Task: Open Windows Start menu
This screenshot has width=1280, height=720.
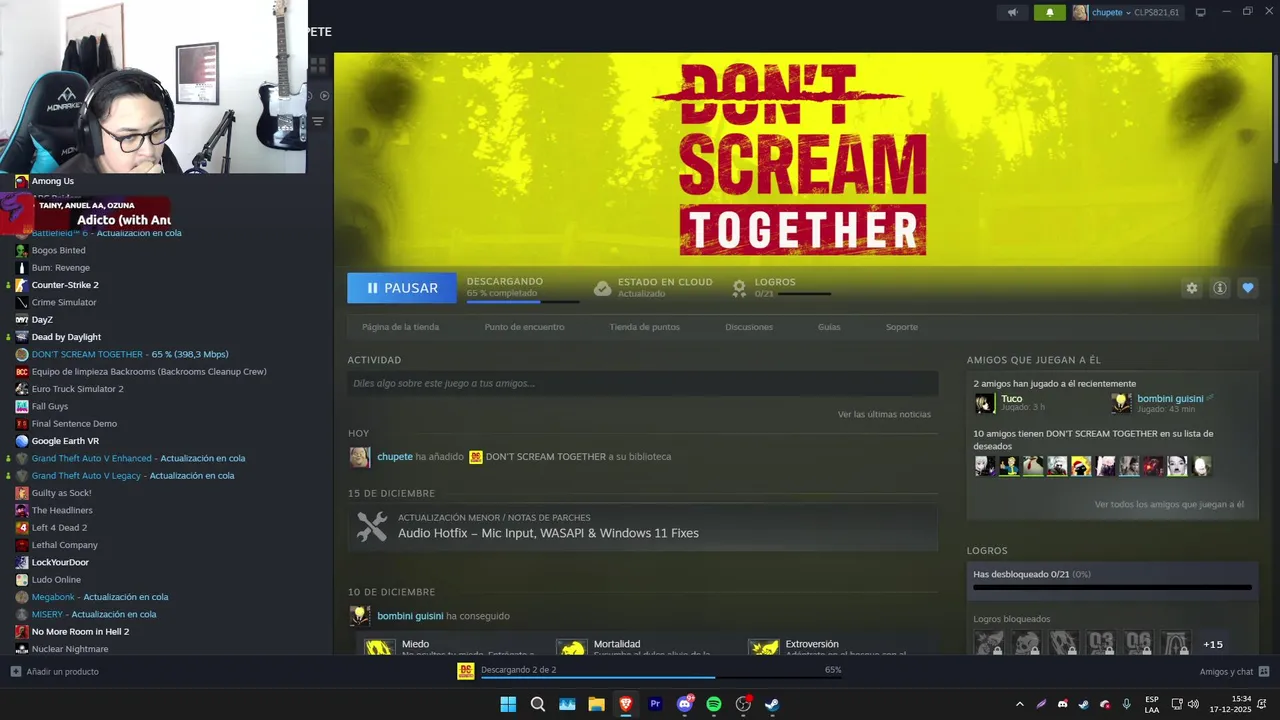Action: (x=508, y=704)
